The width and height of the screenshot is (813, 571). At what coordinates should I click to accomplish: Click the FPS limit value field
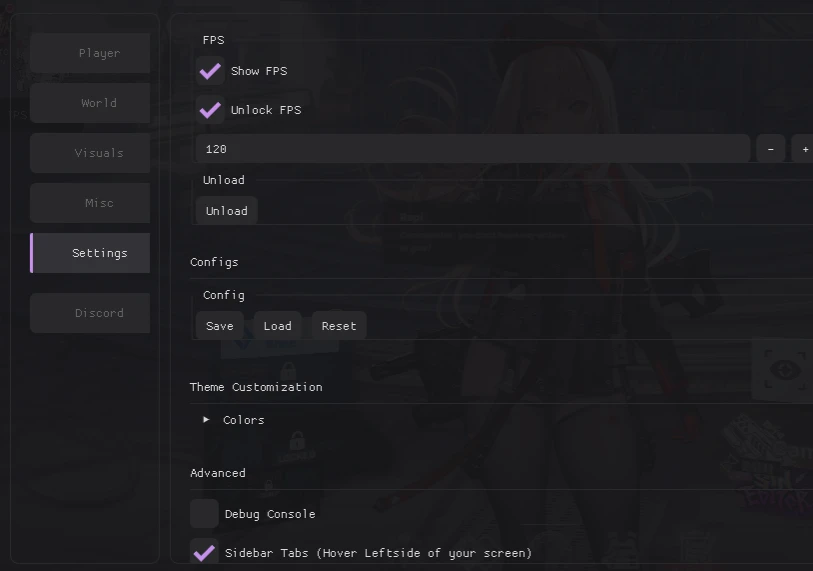click(472, 149)
